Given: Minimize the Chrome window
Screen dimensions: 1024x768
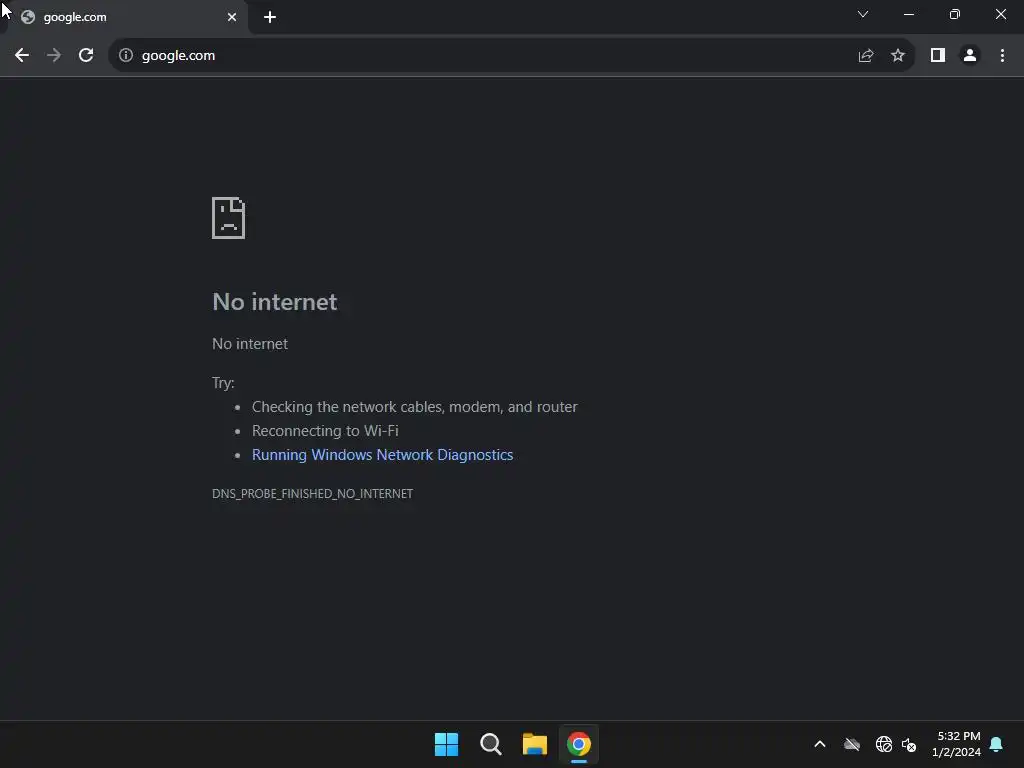Looking at the screenshot, I should 909,14.
